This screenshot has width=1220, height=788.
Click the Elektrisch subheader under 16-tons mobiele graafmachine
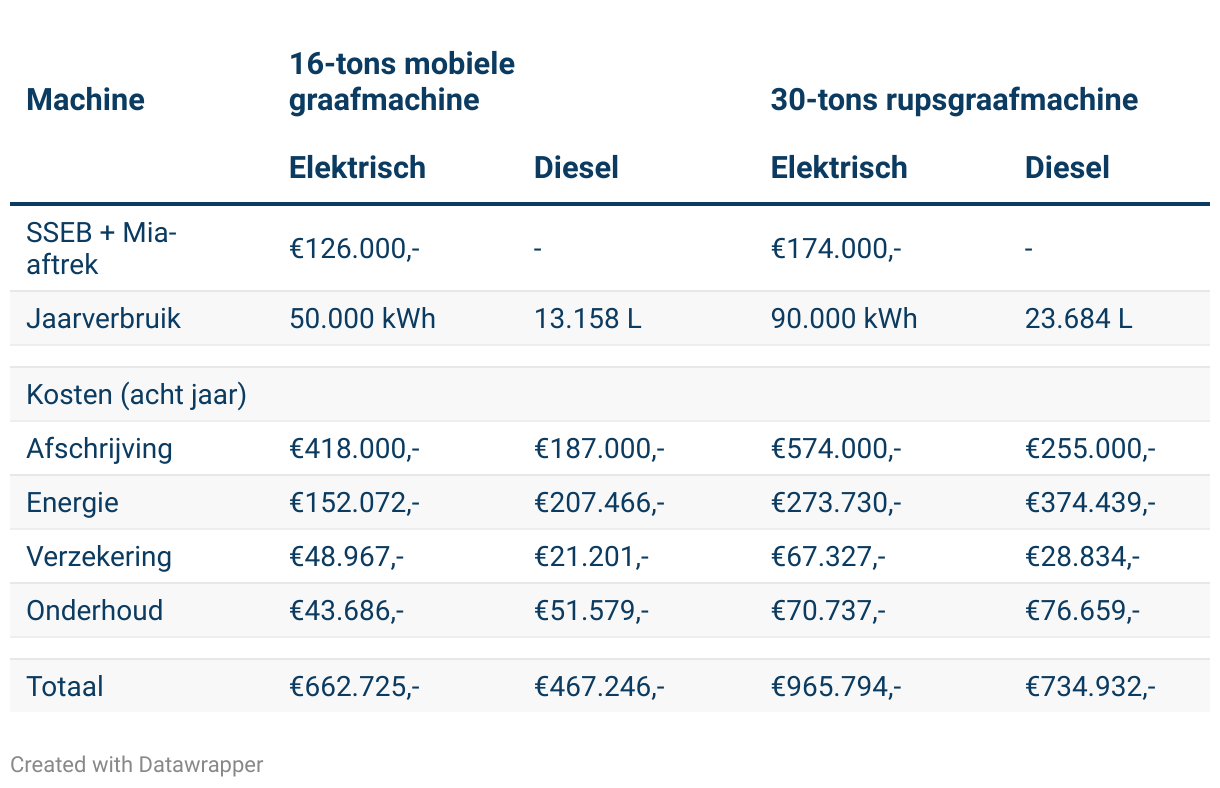pos(357,167)
